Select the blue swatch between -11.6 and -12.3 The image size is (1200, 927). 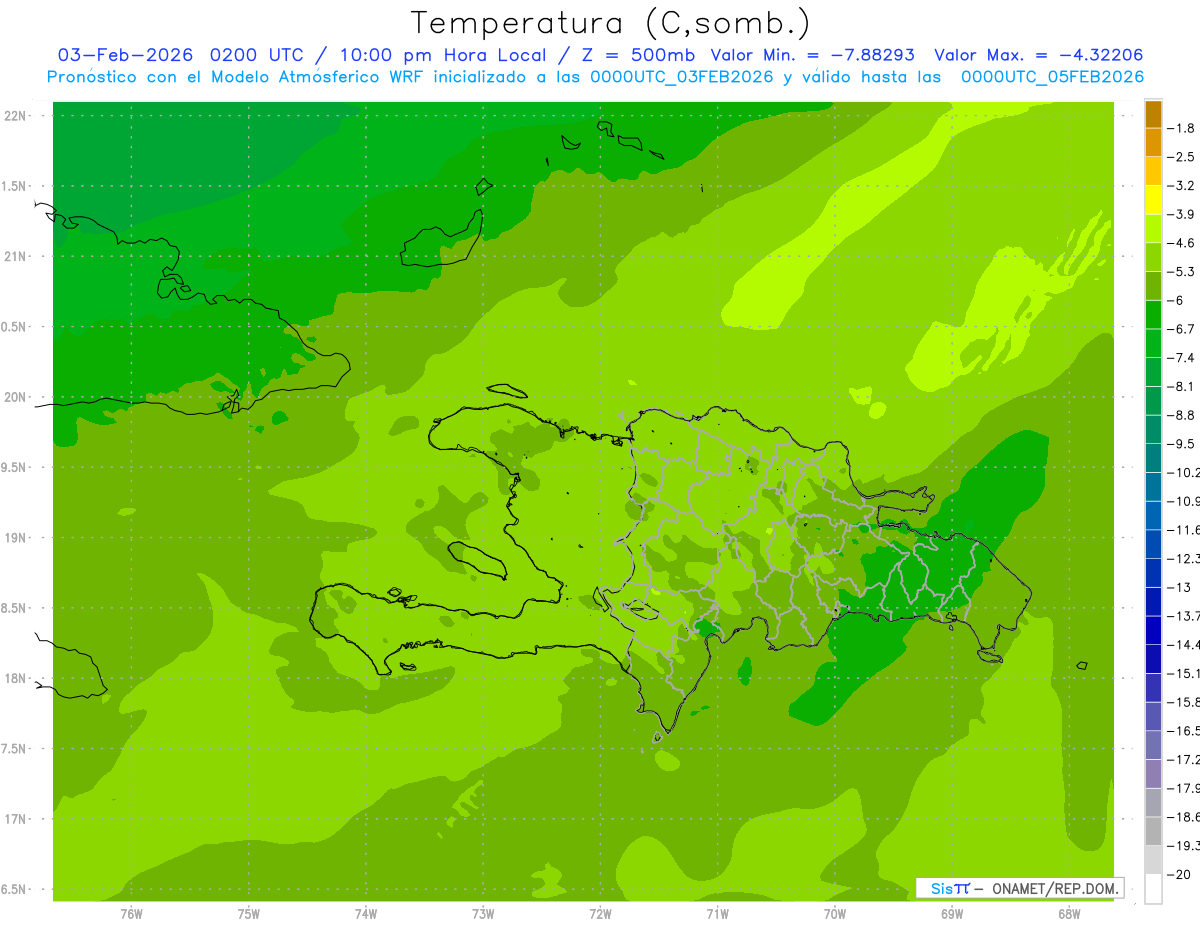coord(1153,543)
